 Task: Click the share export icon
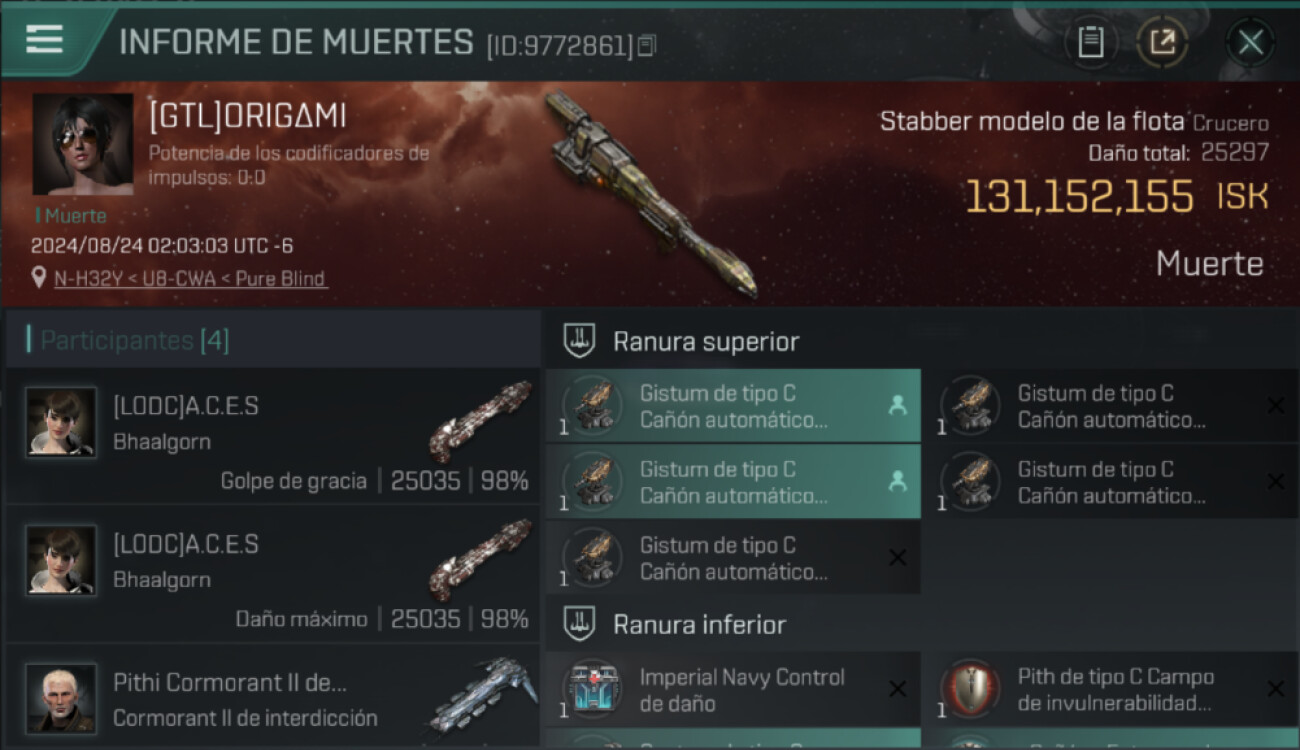[x=1162, y=42]
